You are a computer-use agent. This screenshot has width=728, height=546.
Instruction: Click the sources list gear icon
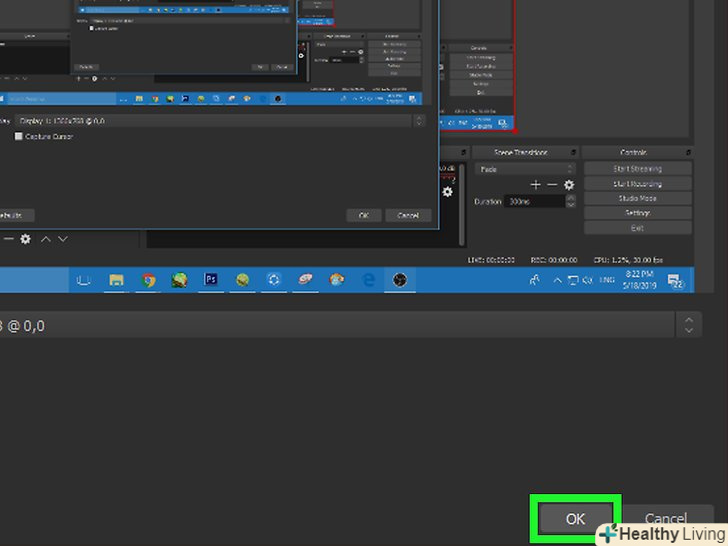(26, 239)
